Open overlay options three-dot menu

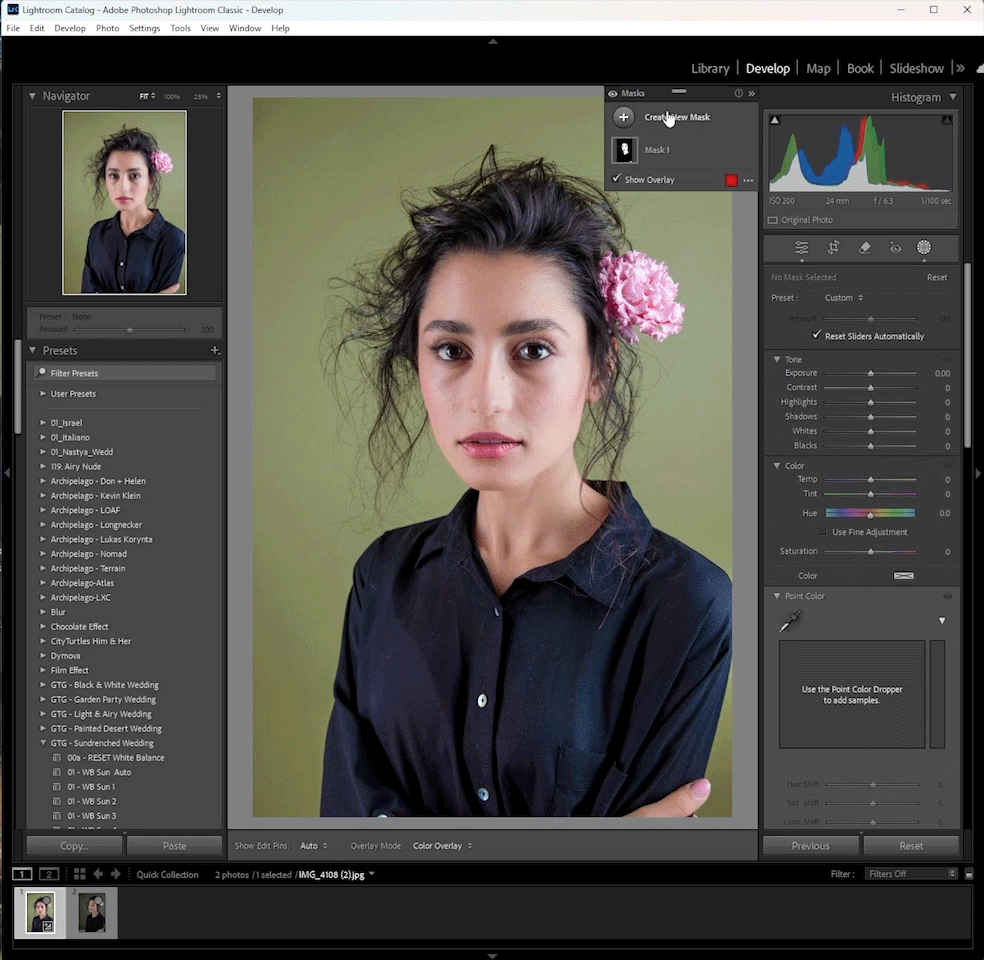(x=748, y=180)
